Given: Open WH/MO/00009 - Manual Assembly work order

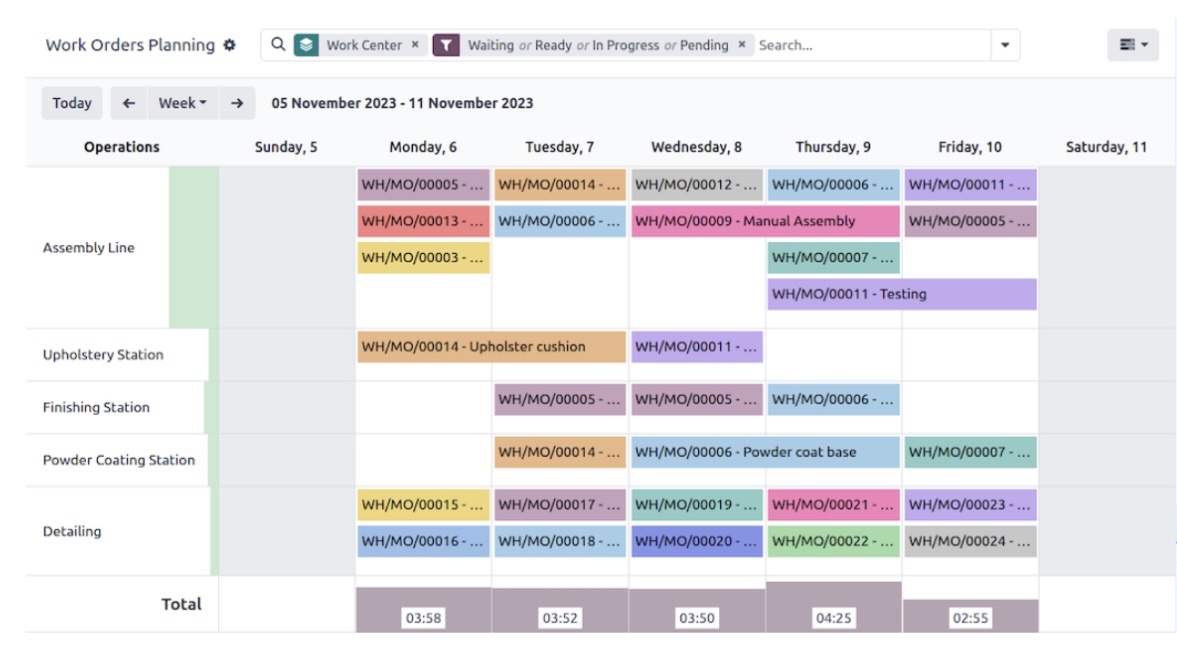Looking at the screenshot, I should pyautogui.click(x=765, y=221).
